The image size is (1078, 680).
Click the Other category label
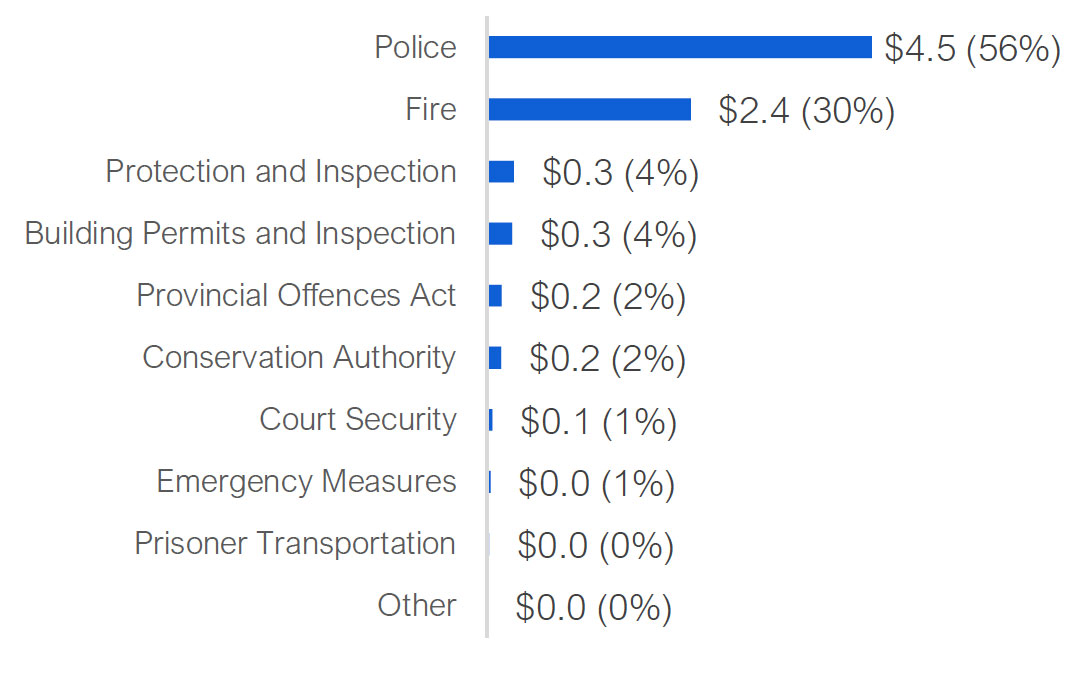416,605
